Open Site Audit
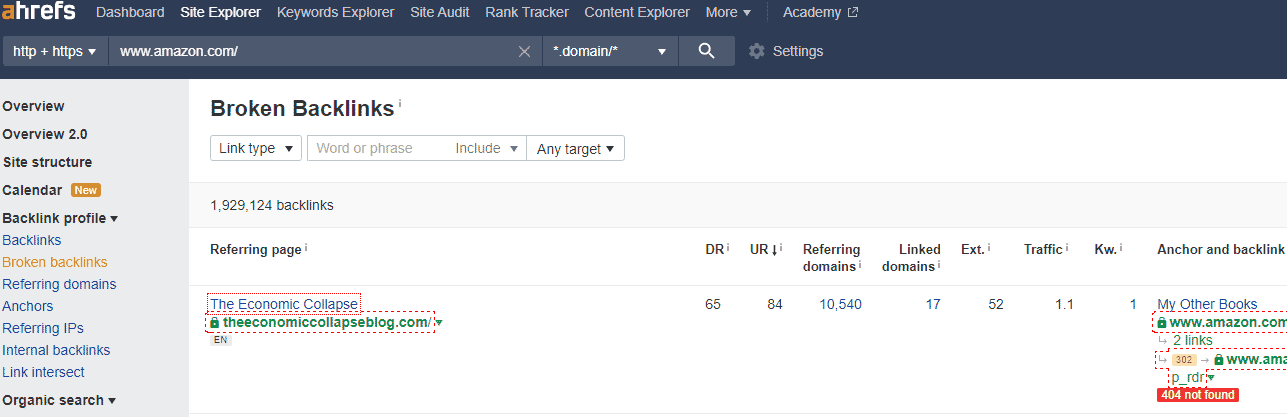 tap(440, 13)
